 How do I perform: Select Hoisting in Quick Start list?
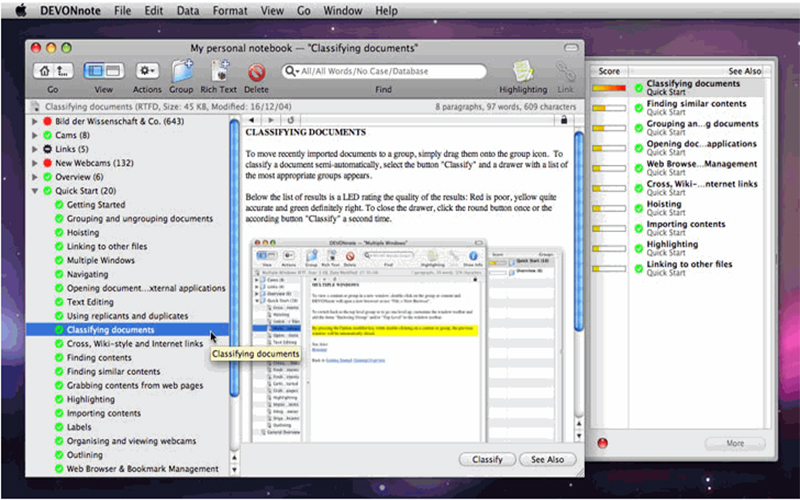click(83, 232)
